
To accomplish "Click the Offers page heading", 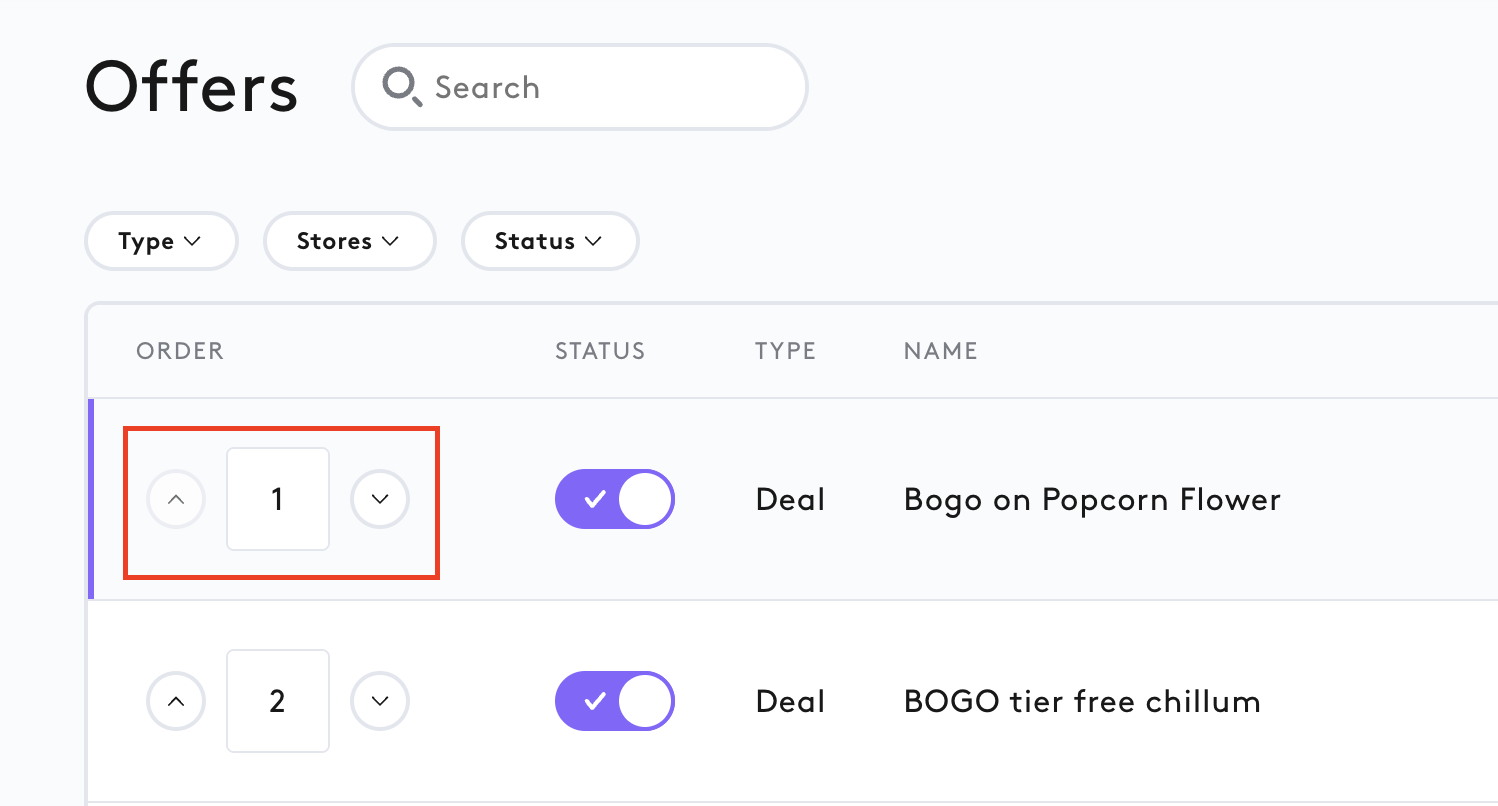I will coord(192,87).
